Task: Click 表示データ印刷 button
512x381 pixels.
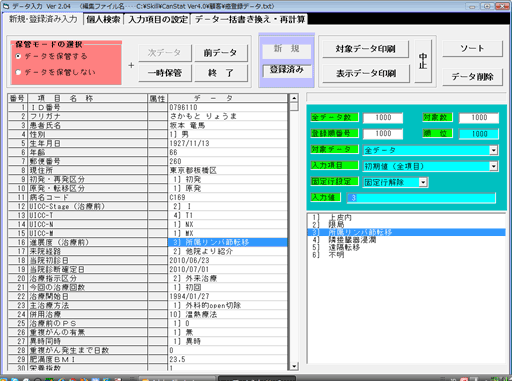Action: coord(366,73)
